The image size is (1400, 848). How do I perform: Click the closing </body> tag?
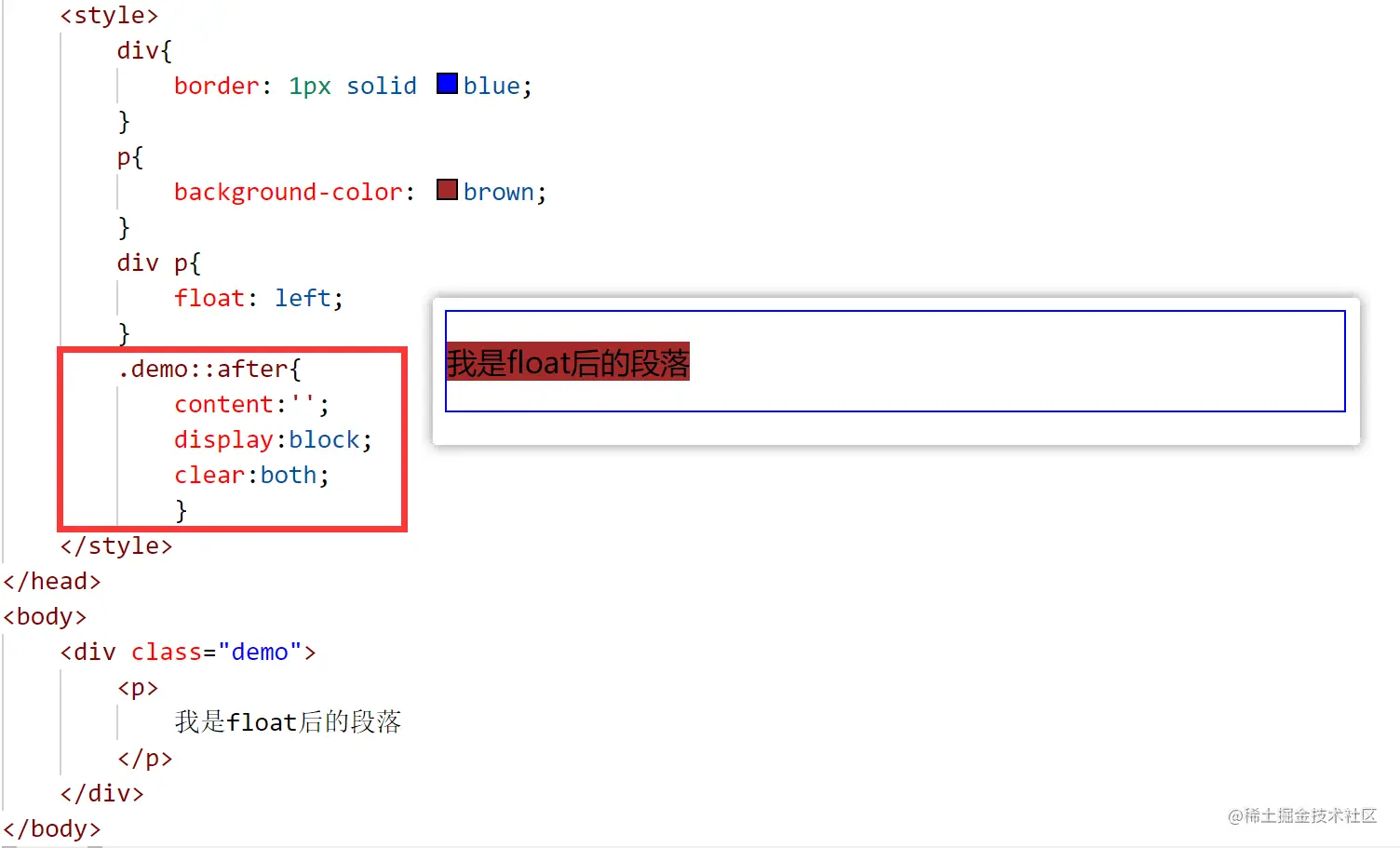[x=52, y=828]
